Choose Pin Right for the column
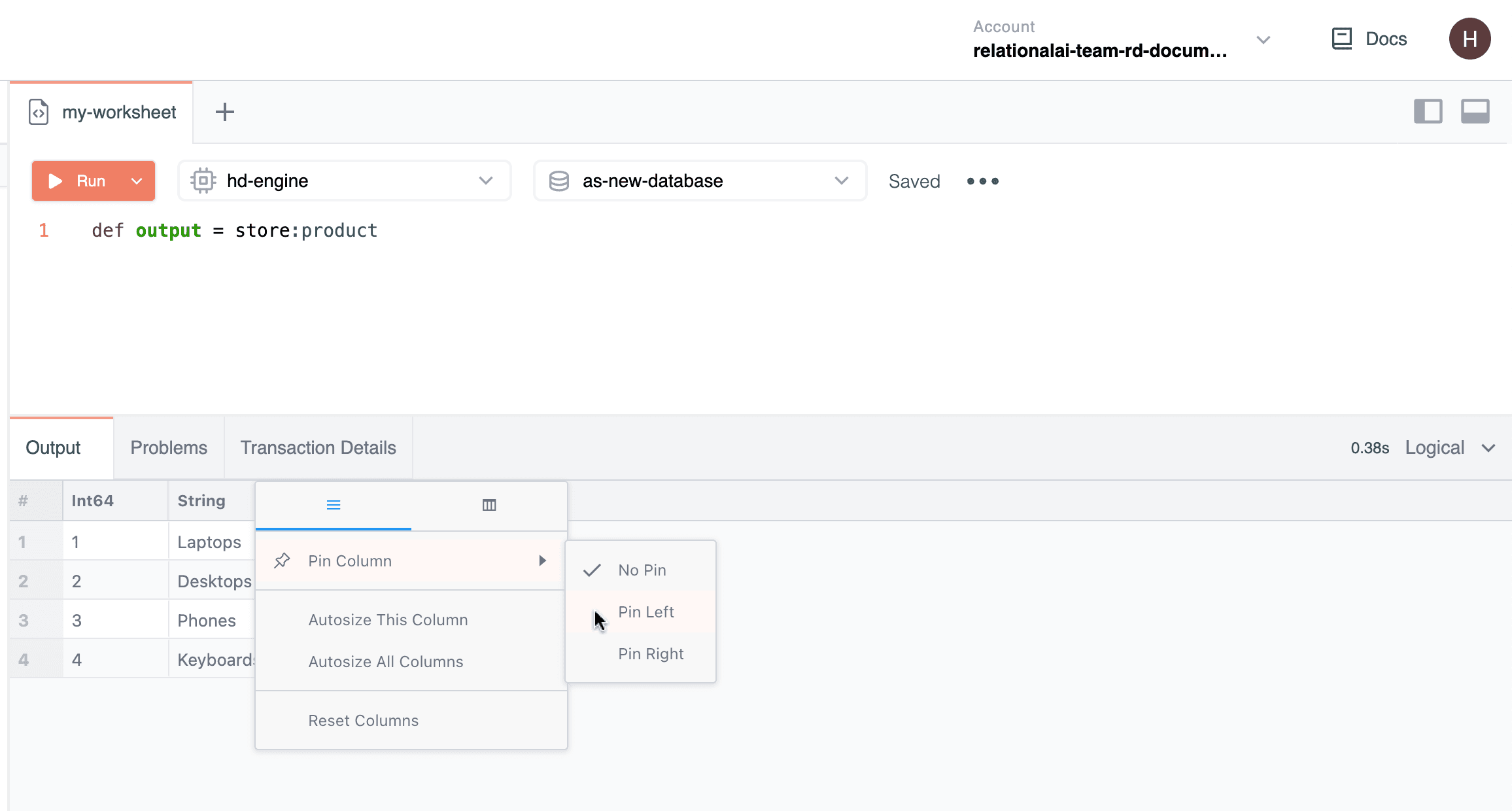Image resolution: width=1512 pixels, height=811 pixels. 650,654
